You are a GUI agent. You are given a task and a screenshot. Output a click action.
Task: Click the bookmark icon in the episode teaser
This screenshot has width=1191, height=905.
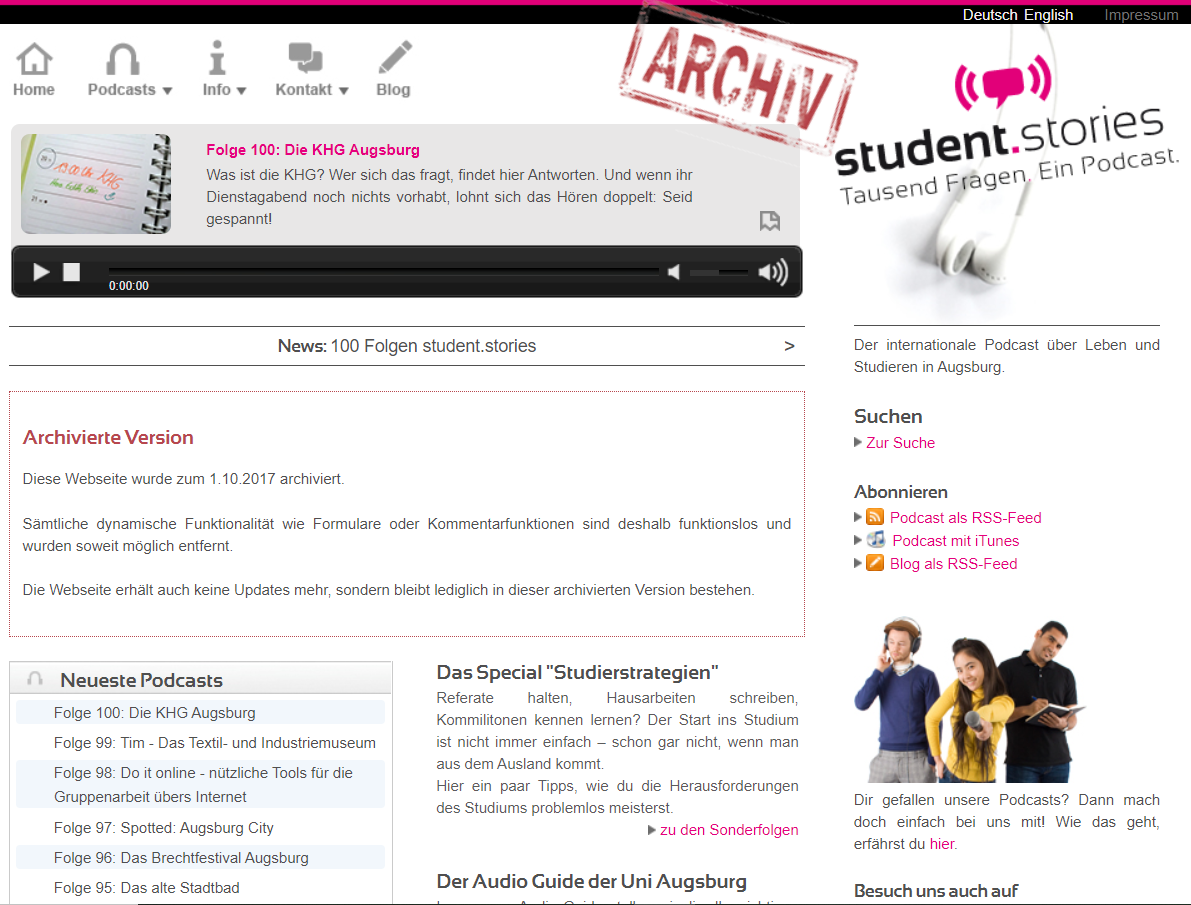(x=769, y=221)
